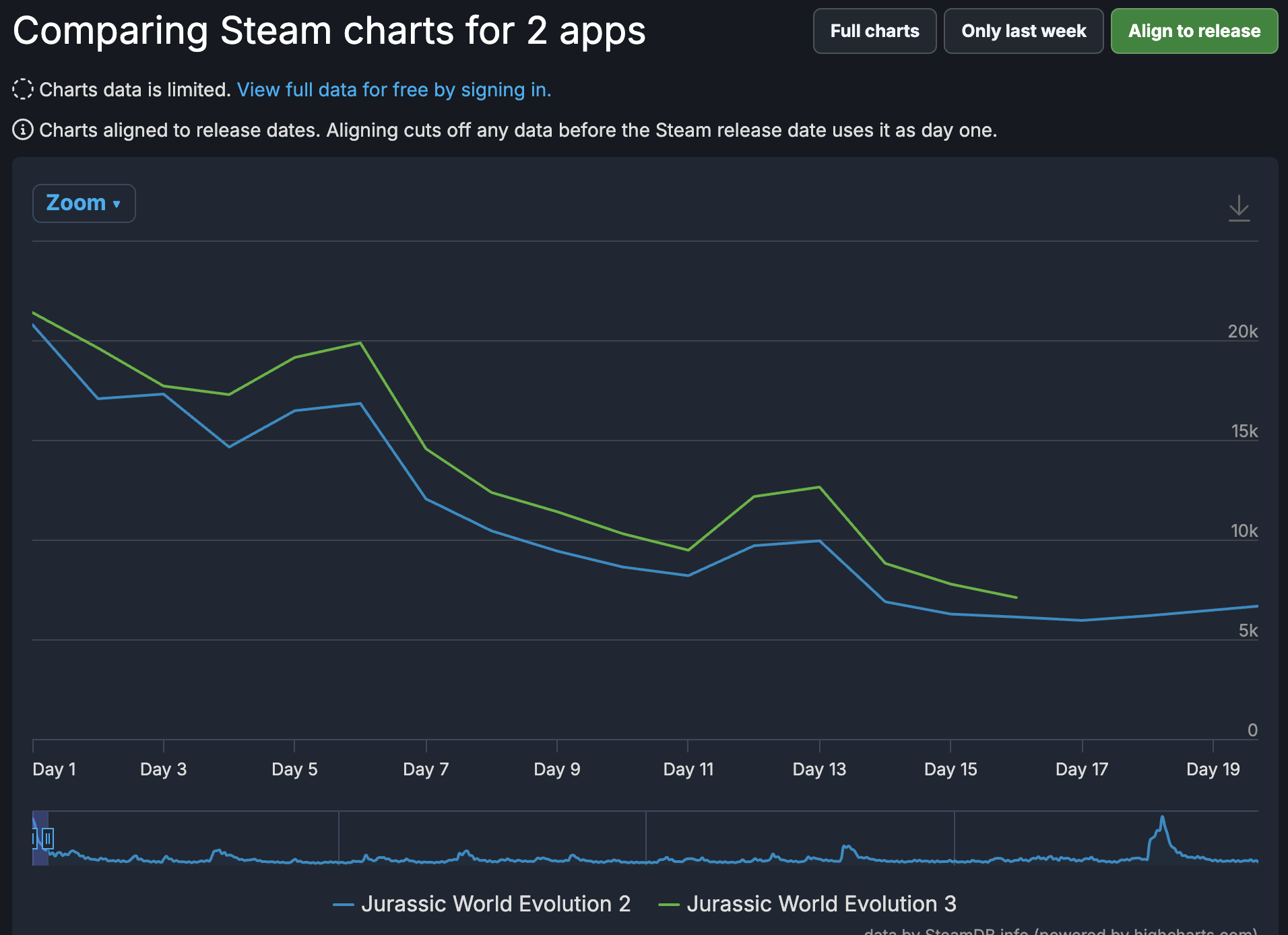This screenshot has width=1288, height=935.
Task: Click the blue legend line swatch
Action: [344, 905]
